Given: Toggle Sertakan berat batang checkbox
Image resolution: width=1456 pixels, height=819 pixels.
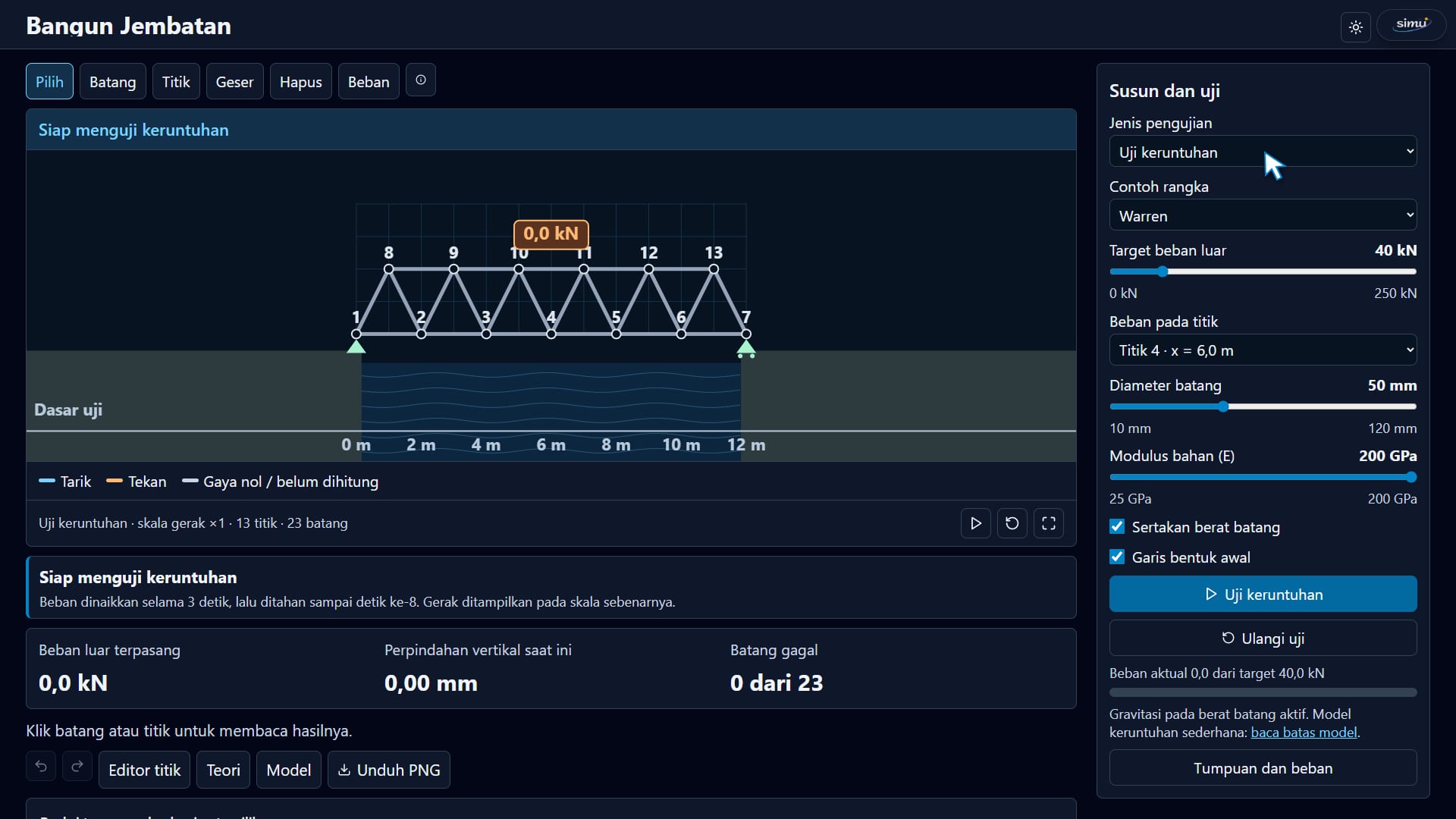Looking at the screenshot, I should [1117, 527].
